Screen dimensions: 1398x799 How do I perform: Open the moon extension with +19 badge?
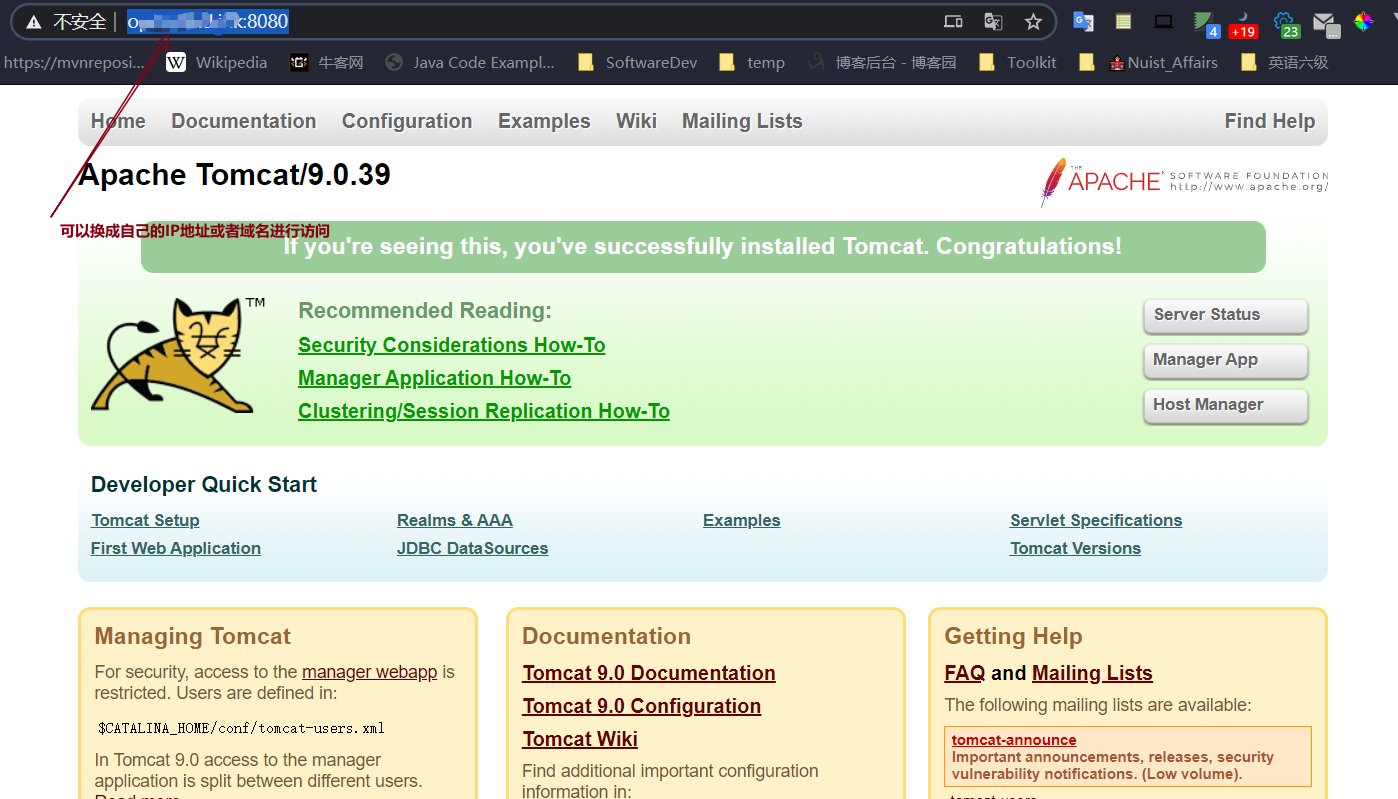coord(1243,24)
